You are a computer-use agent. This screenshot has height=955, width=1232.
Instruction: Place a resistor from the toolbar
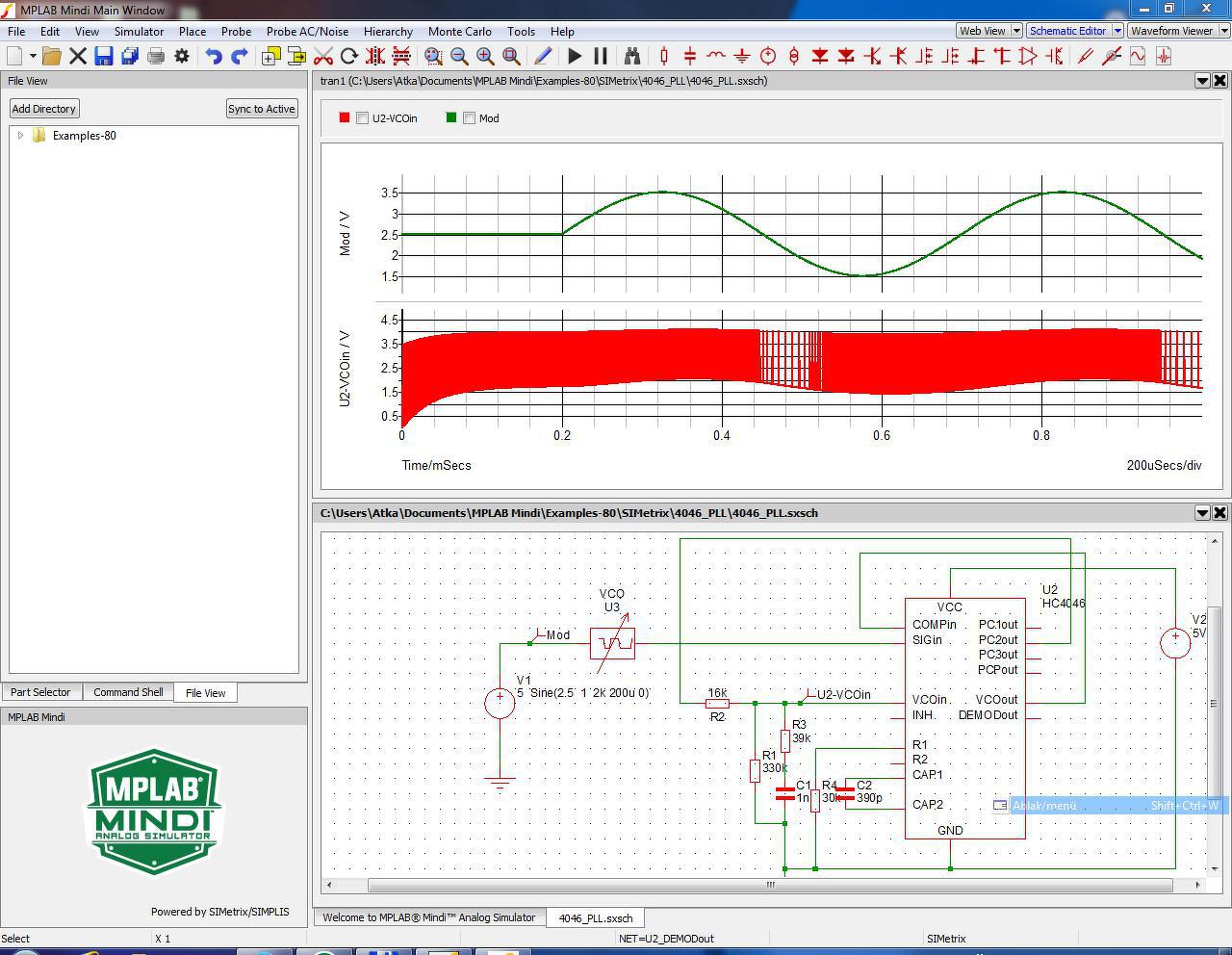(663, 57)
